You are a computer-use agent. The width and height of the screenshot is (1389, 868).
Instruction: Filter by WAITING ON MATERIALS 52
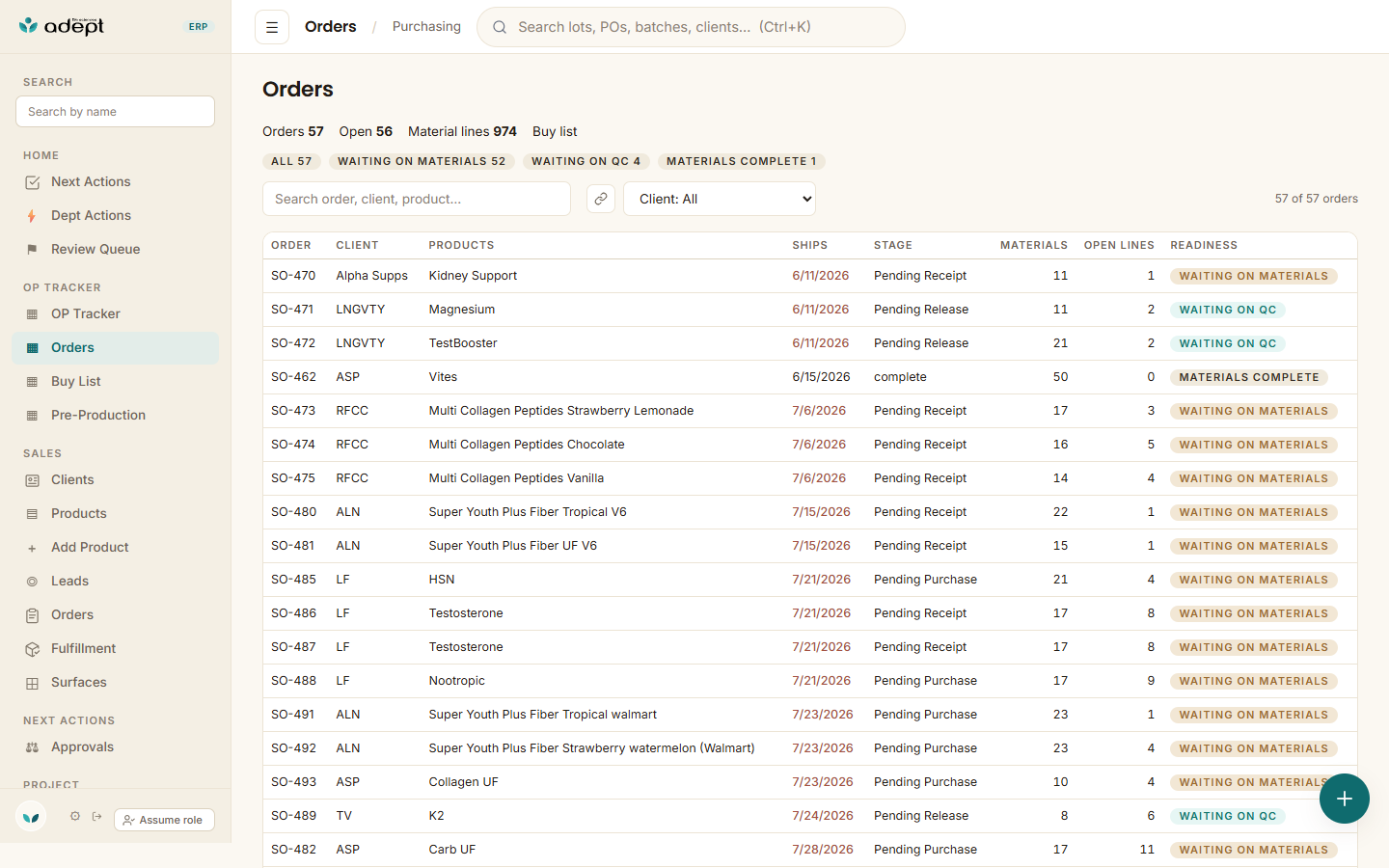(x=422, y=161)
